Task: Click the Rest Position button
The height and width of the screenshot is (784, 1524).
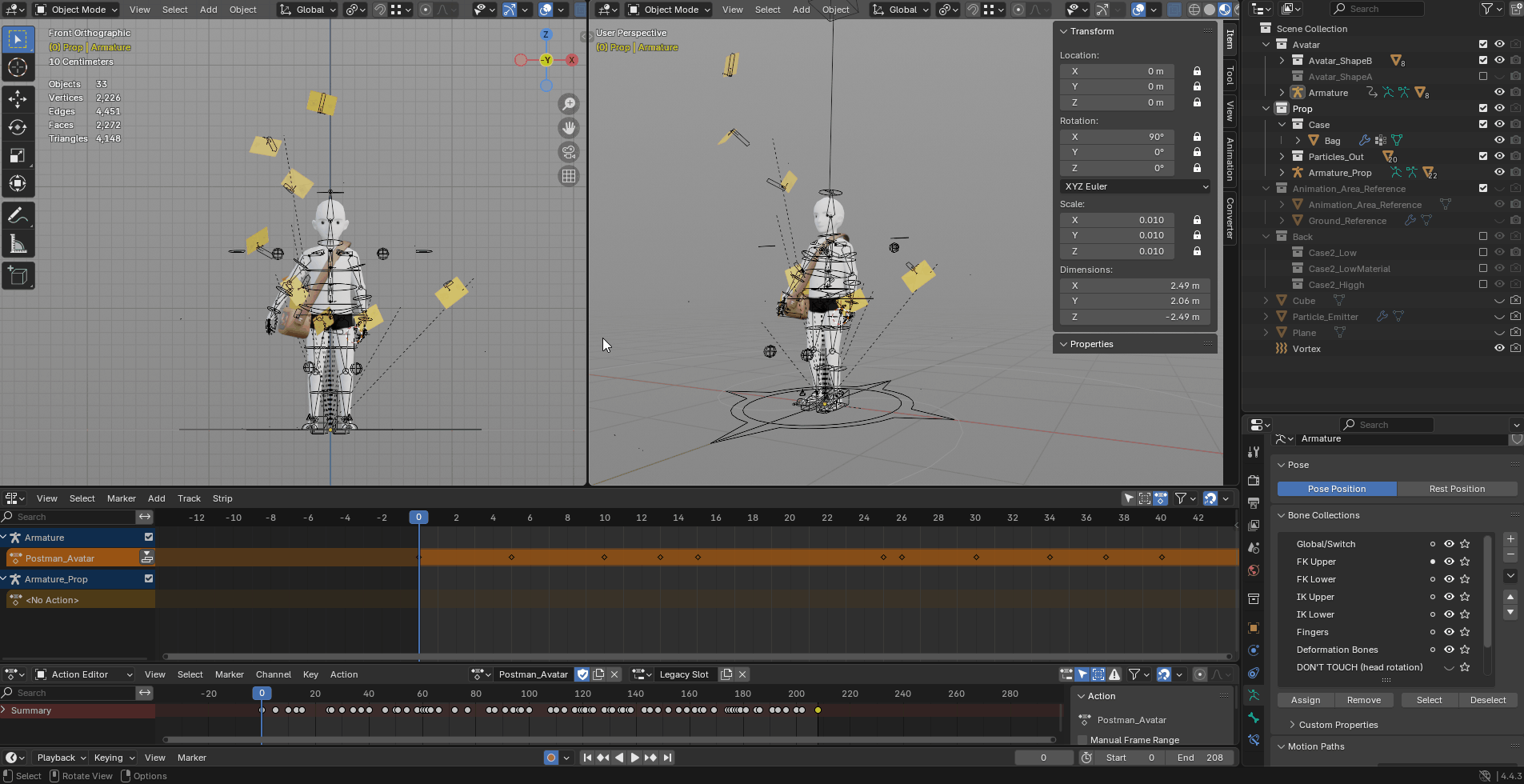Action: 1456,489
